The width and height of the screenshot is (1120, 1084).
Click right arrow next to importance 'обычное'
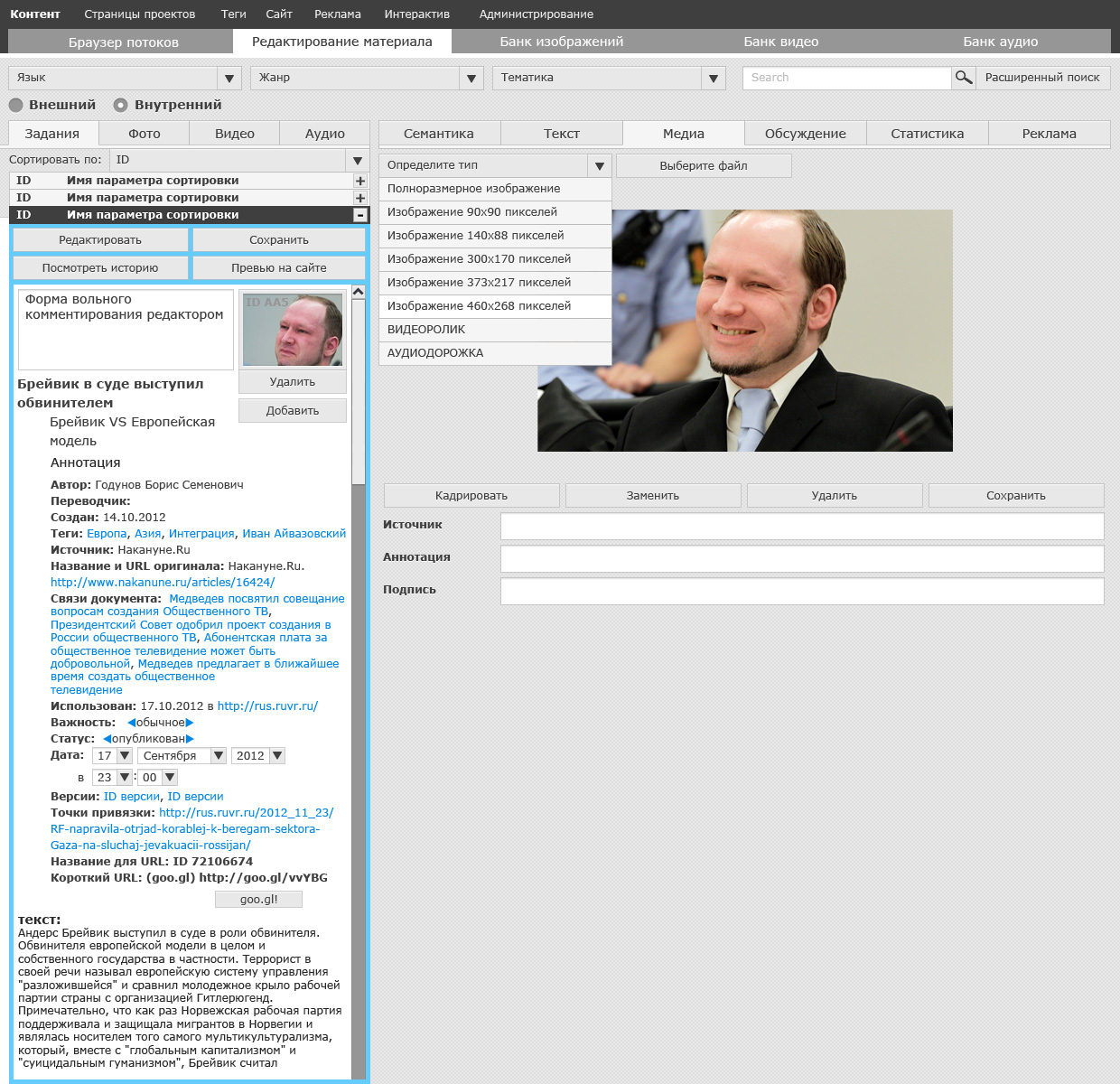190,723
